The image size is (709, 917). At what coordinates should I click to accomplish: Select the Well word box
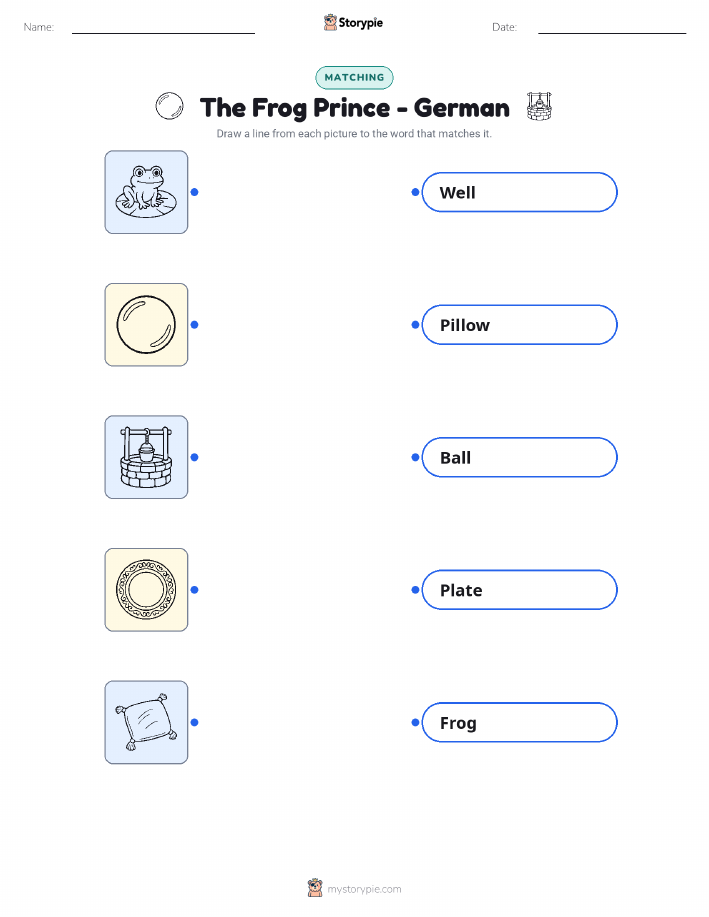519,192
